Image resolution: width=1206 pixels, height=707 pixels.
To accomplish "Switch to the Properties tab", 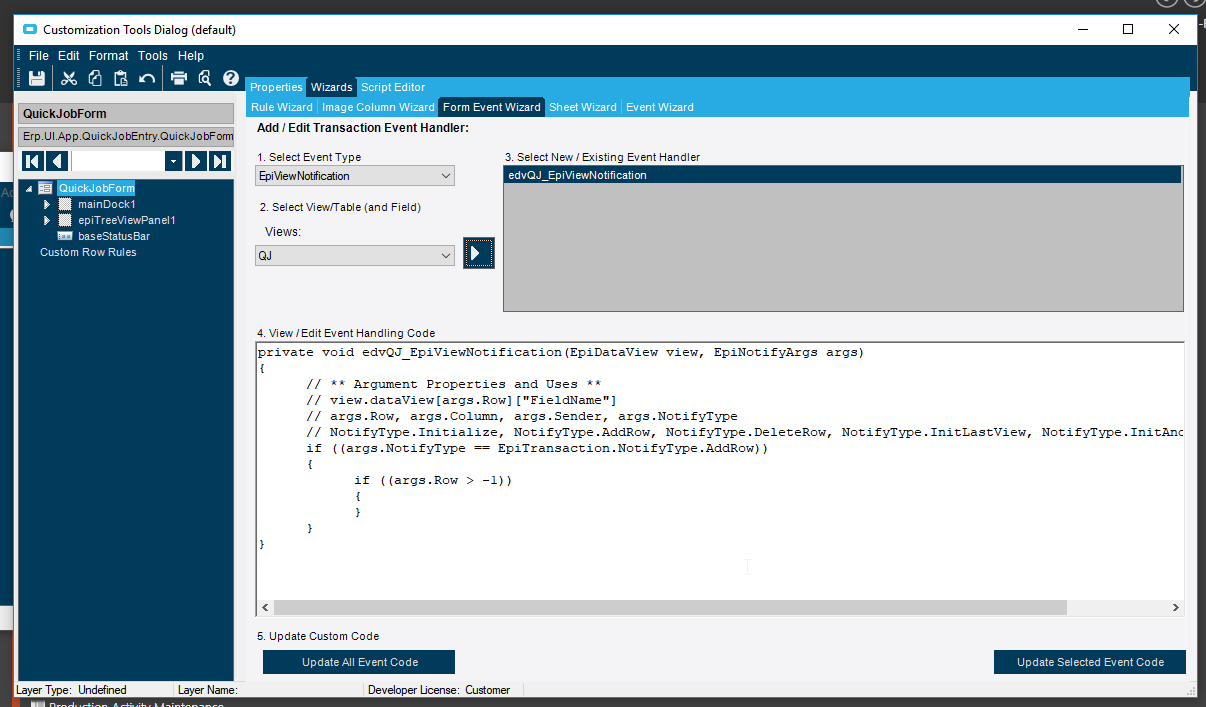I will [276, 87].
